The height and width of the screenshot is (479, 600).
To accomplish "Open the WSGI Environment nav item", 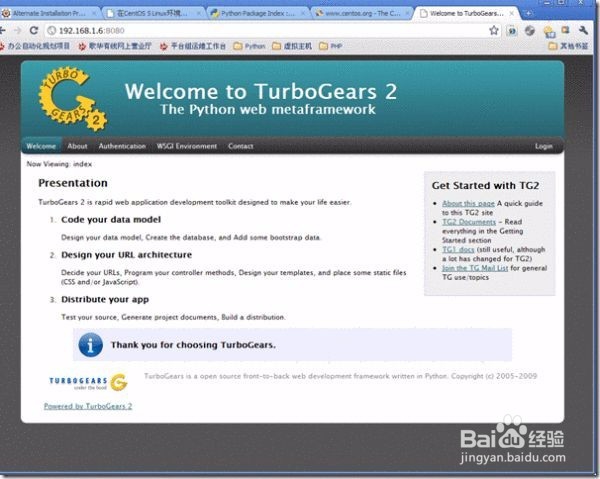I will (187, 146).
